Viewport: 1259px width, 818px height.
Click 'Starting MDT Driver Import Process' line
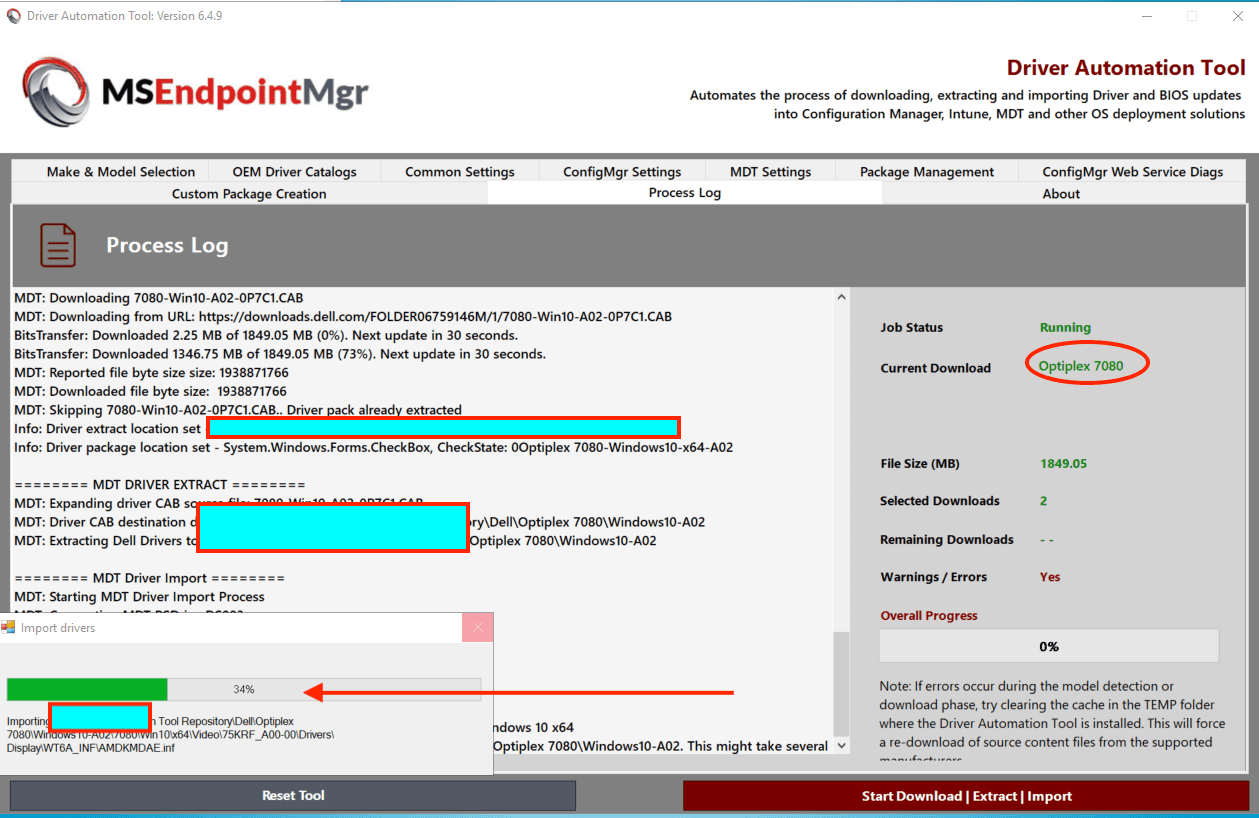coord(139,597)
